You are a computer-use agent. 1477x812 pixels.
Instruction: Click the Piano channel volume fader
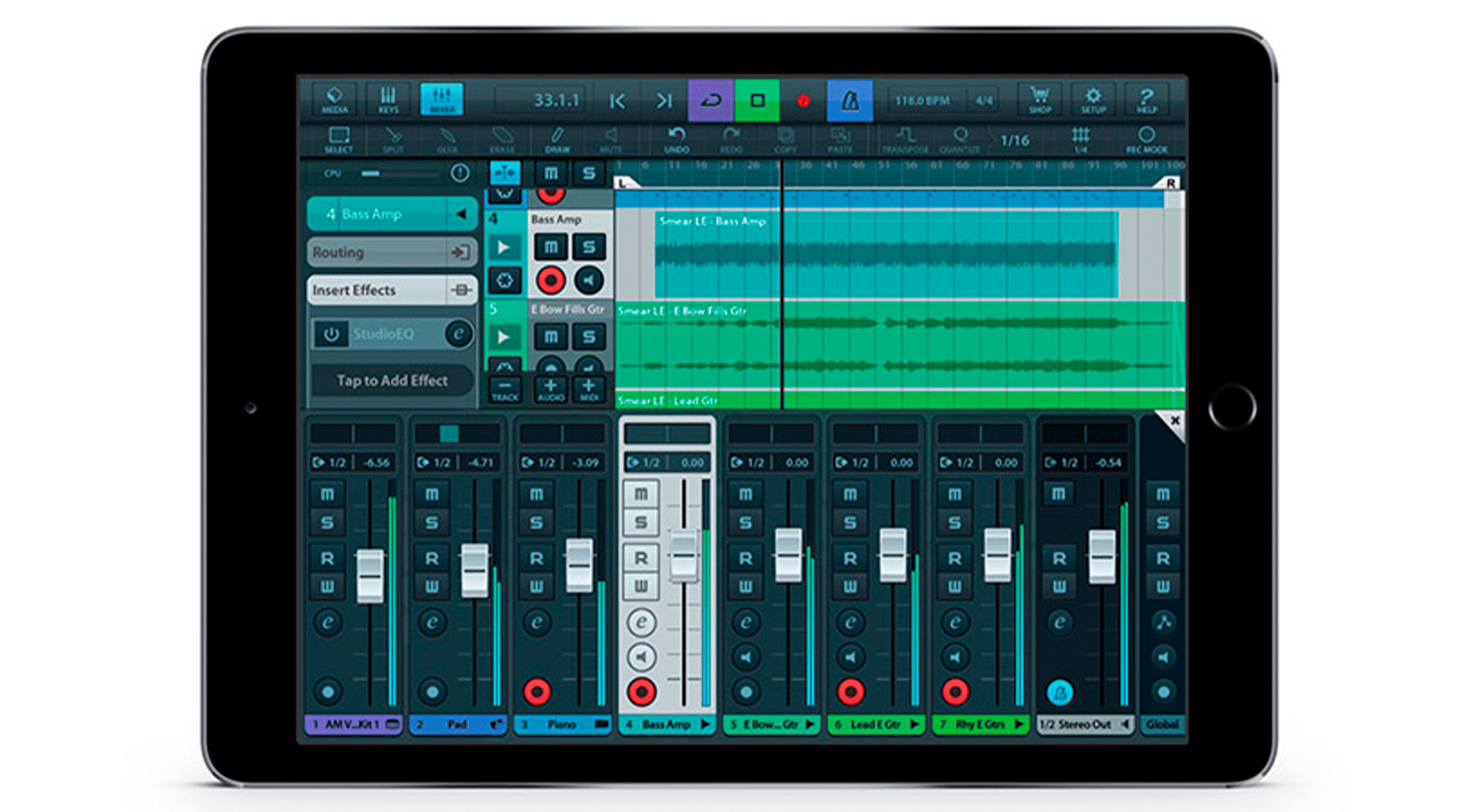click(579, 565)
